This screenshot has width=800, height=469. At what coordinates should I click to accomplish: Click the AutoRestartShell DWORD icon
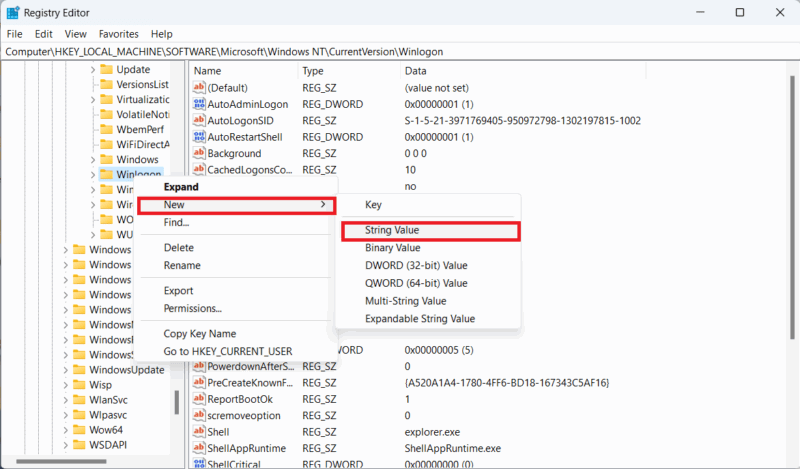point(199,137)
